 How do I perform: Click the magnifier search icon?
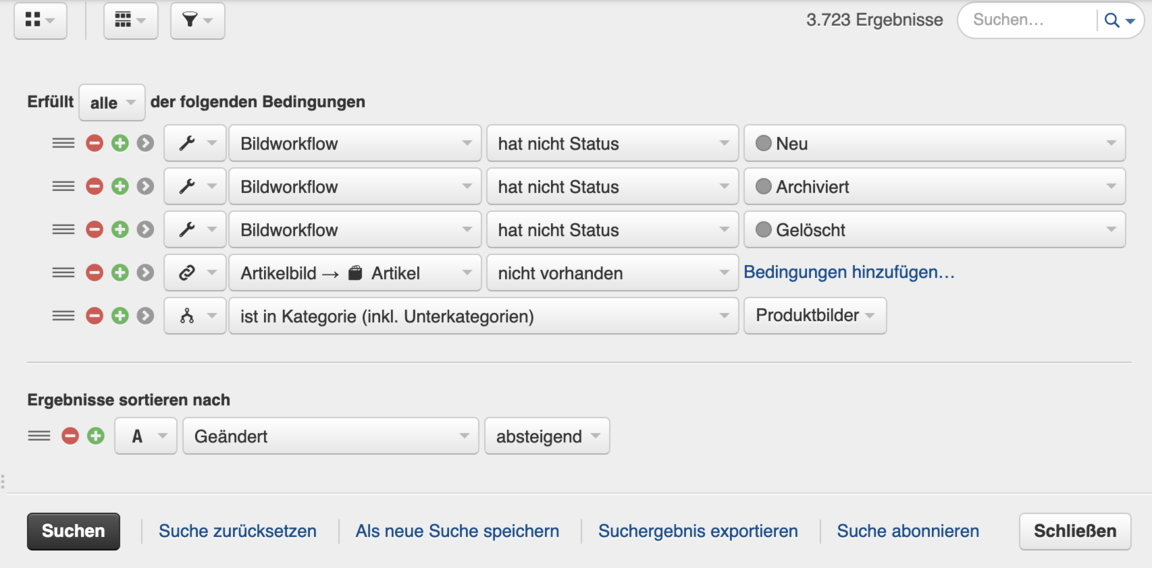tap(1112, 20)
